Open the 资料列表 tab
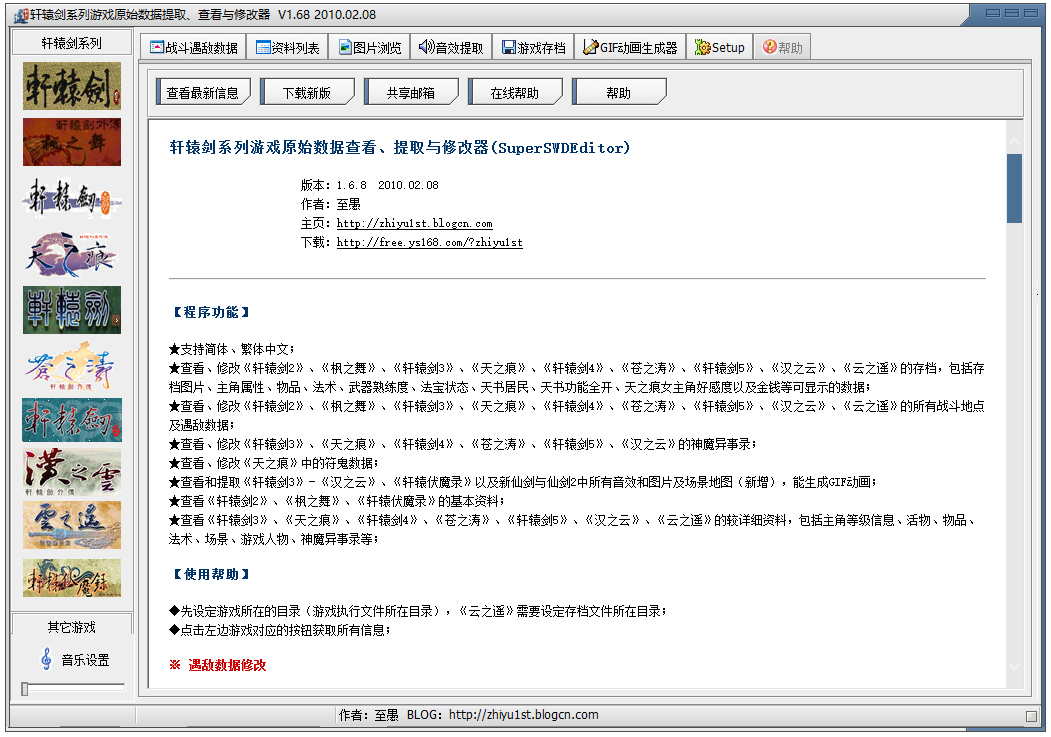The width and height of the screenshot is (1051, 737). coord(288,48)
